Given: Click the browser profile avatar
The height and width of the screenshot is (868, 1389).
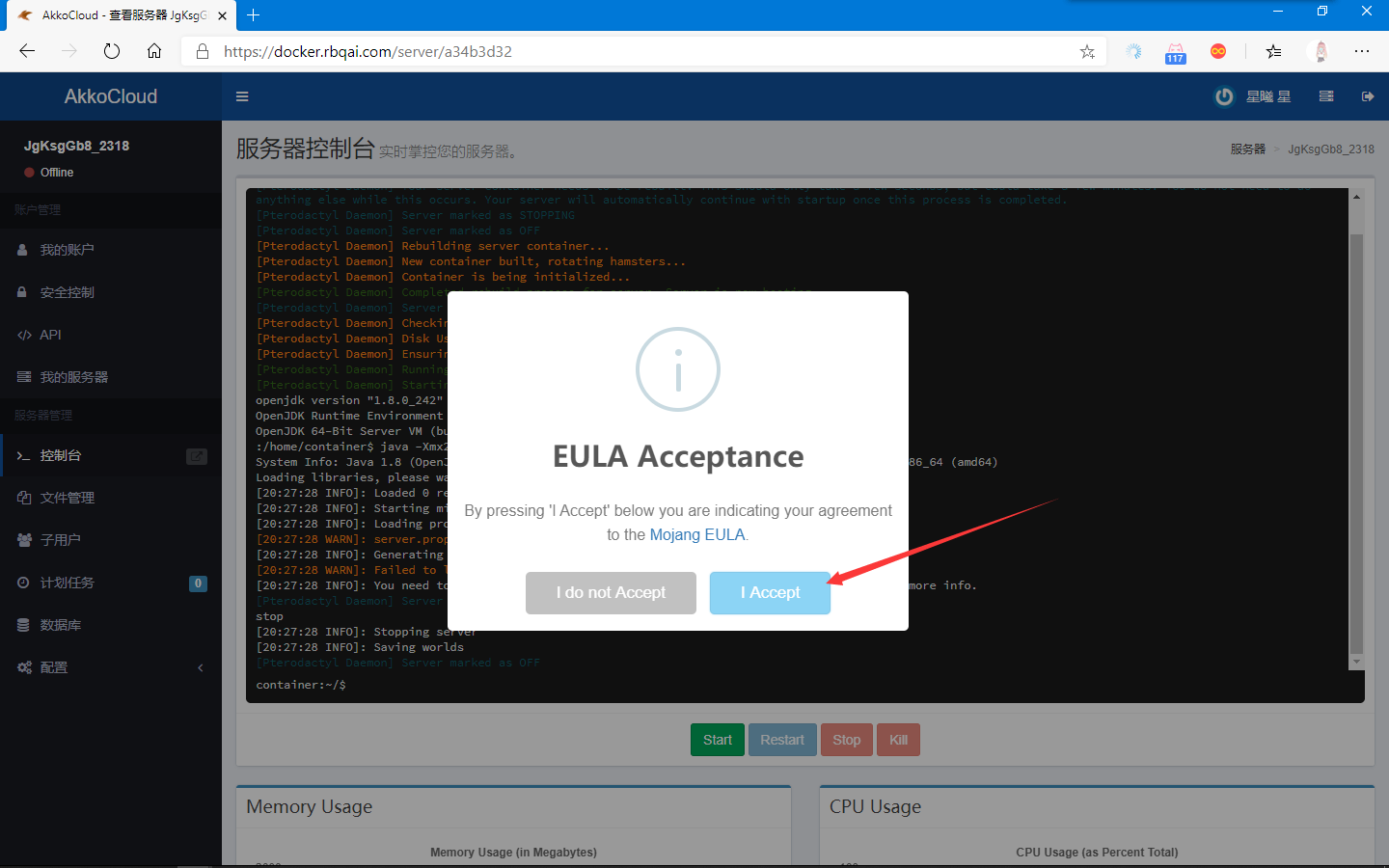Looking at the screenshot, I should click(1321, 51).
